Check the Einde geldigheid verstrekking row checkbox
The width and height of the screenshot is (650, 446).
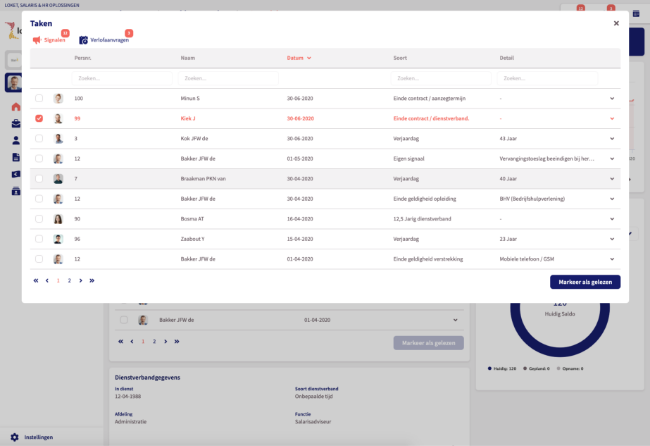pos(39,259)
